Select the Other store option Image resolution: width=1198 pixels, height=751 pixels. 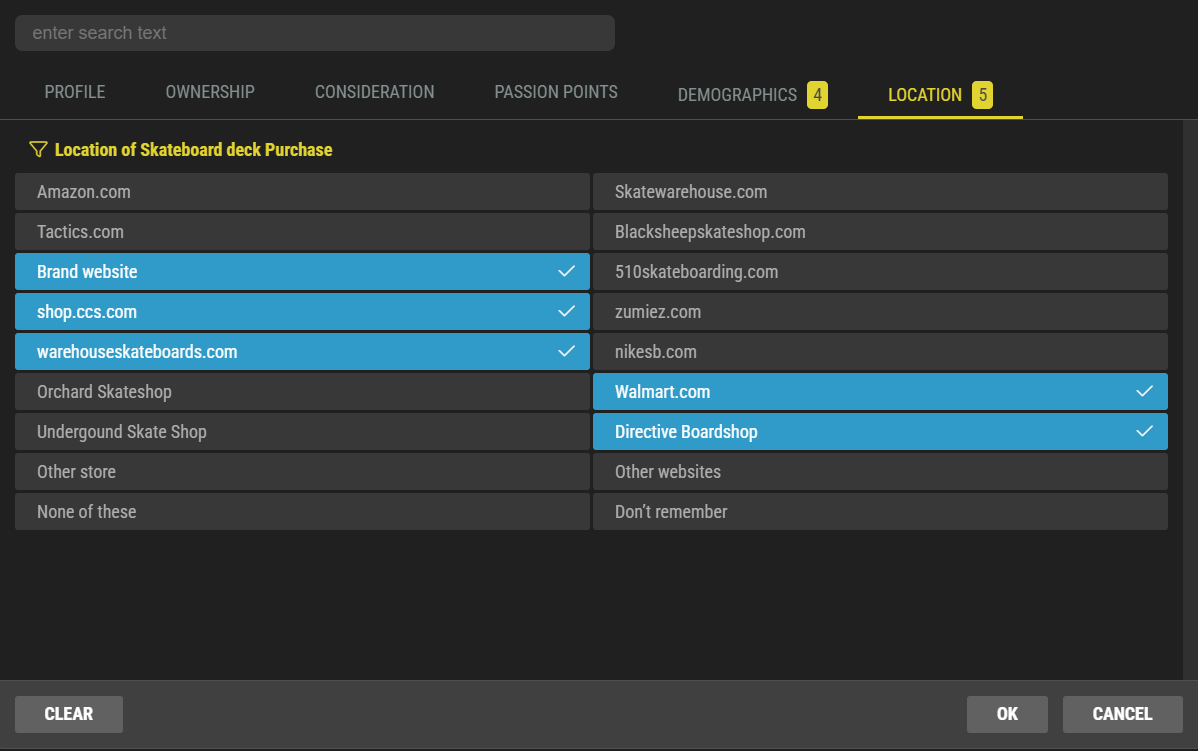point(303,471)
